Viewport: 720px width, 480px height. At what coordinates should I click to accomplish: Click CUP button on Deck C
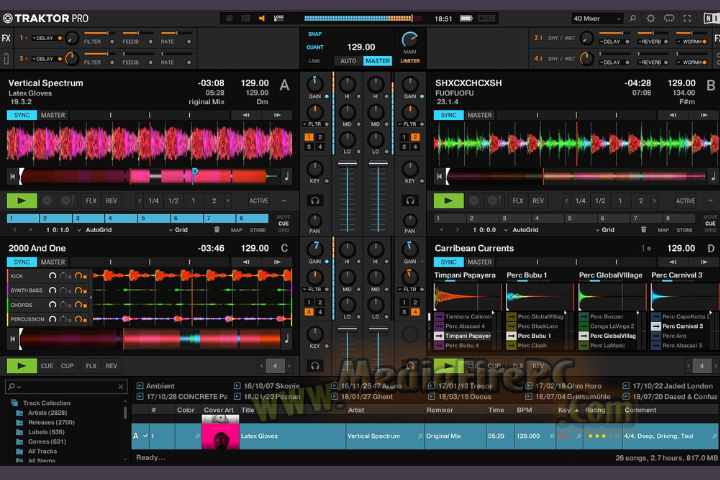click(67, 366)
